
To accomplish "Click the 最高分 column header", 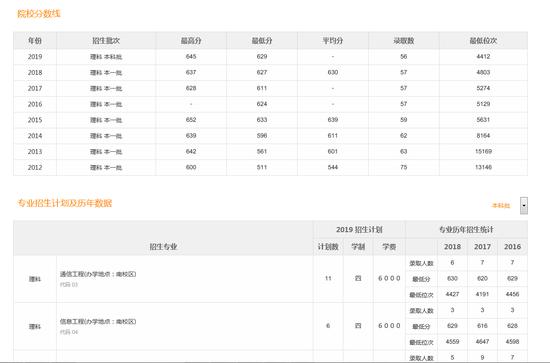I will point(191,41).
